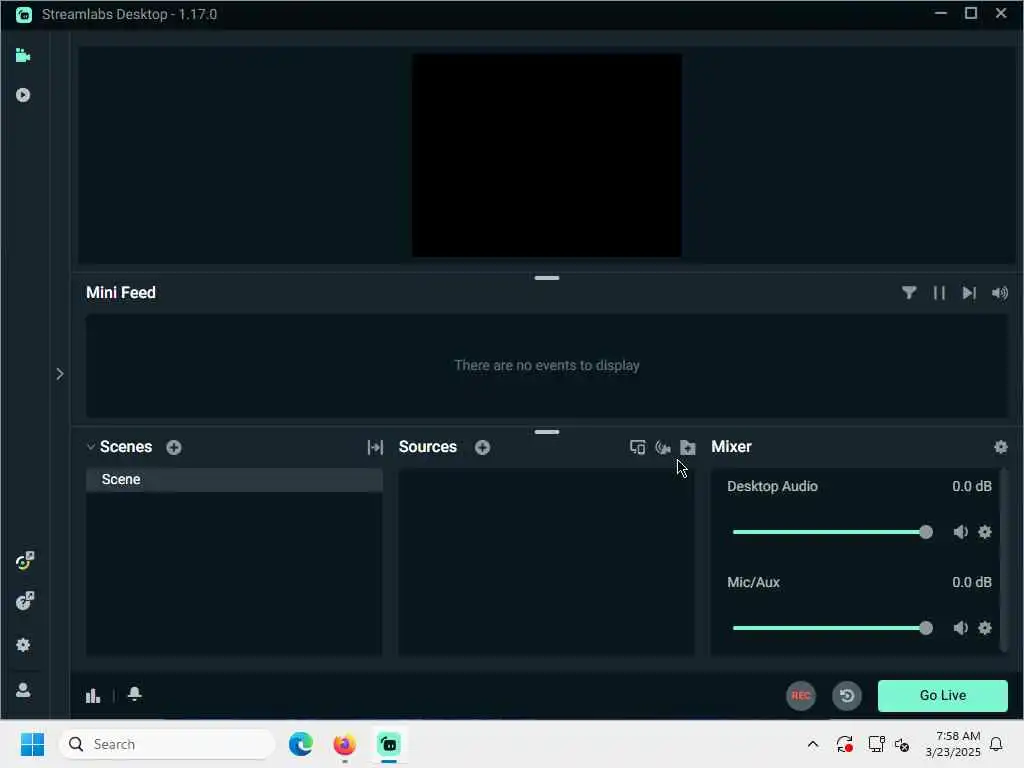Screen dimensions: 1024x768
Task: Open source audio/widget icon in Sources
Action: pos(663,447)
